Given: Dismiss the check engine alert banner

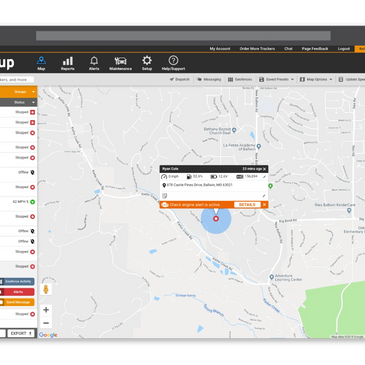Looking at the screenshot, I should (265, 205).
